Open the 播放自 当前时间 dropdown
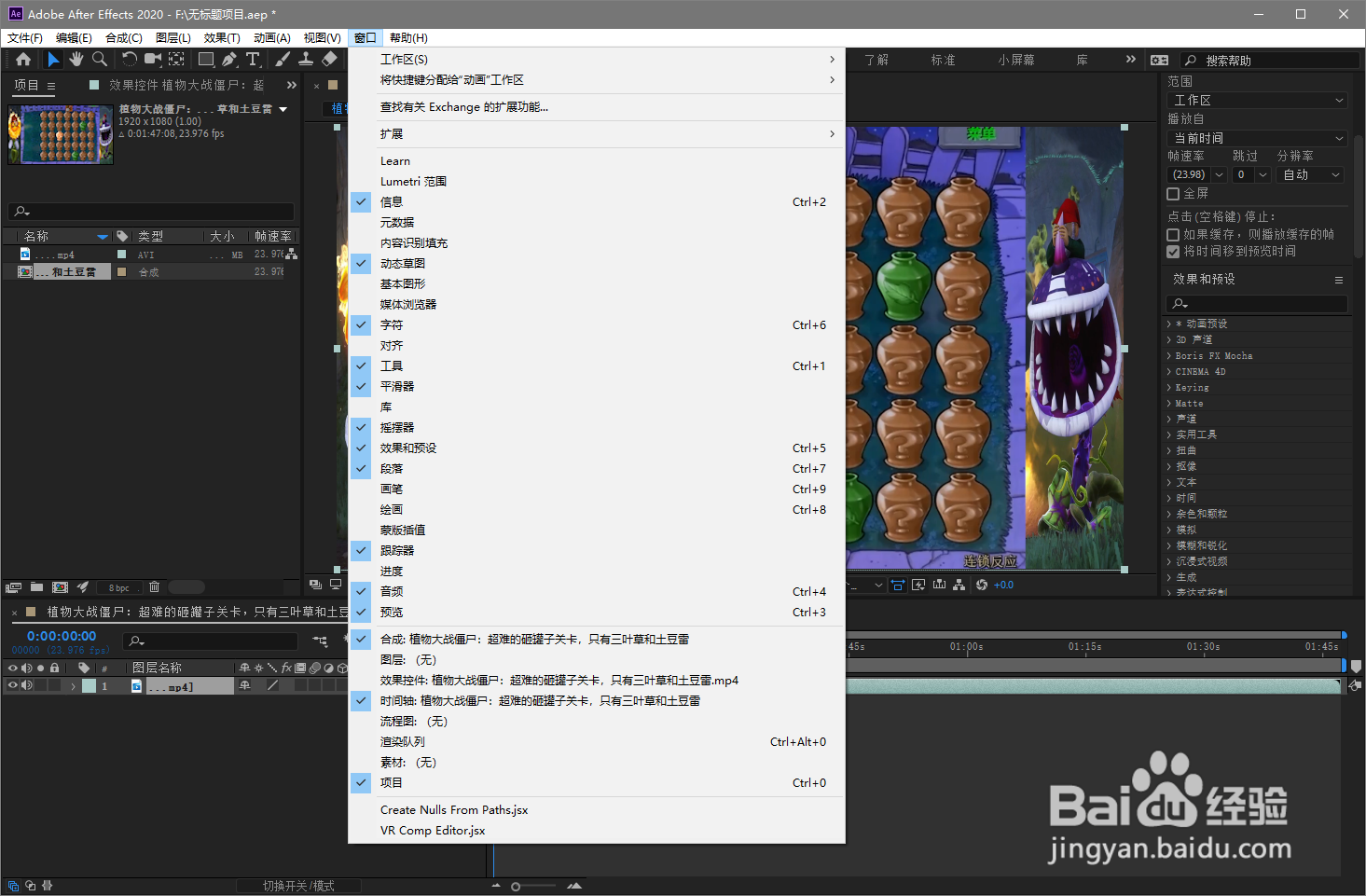The width and height of the screenshot is (1366, 896). click(1257, 138)
